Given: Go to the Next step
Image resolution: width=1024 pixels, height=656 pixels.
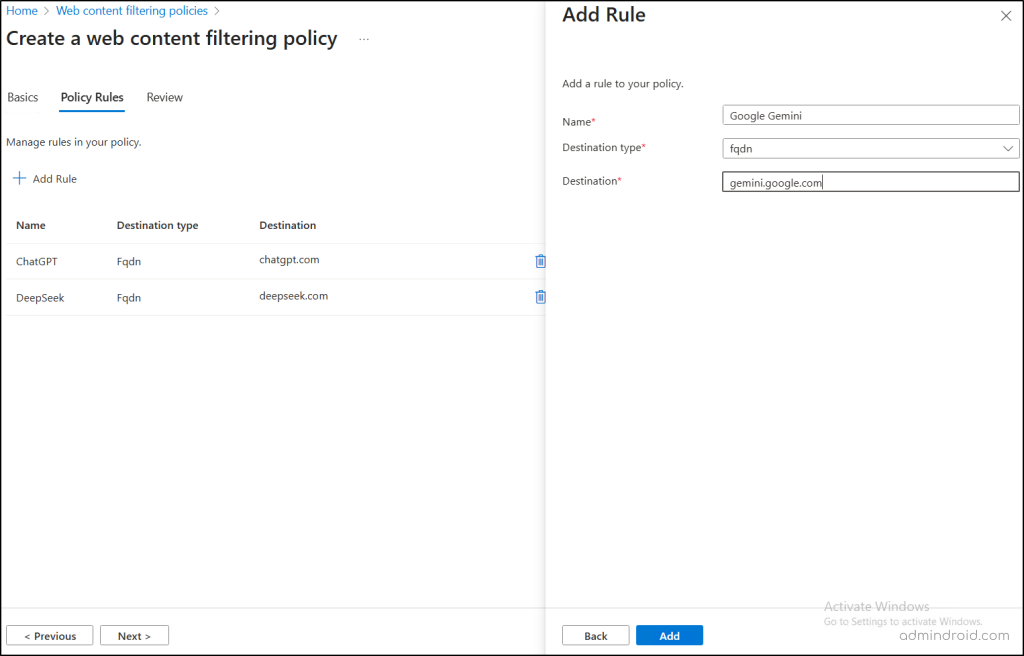Looking at the screenshot, I should point(134,636).
